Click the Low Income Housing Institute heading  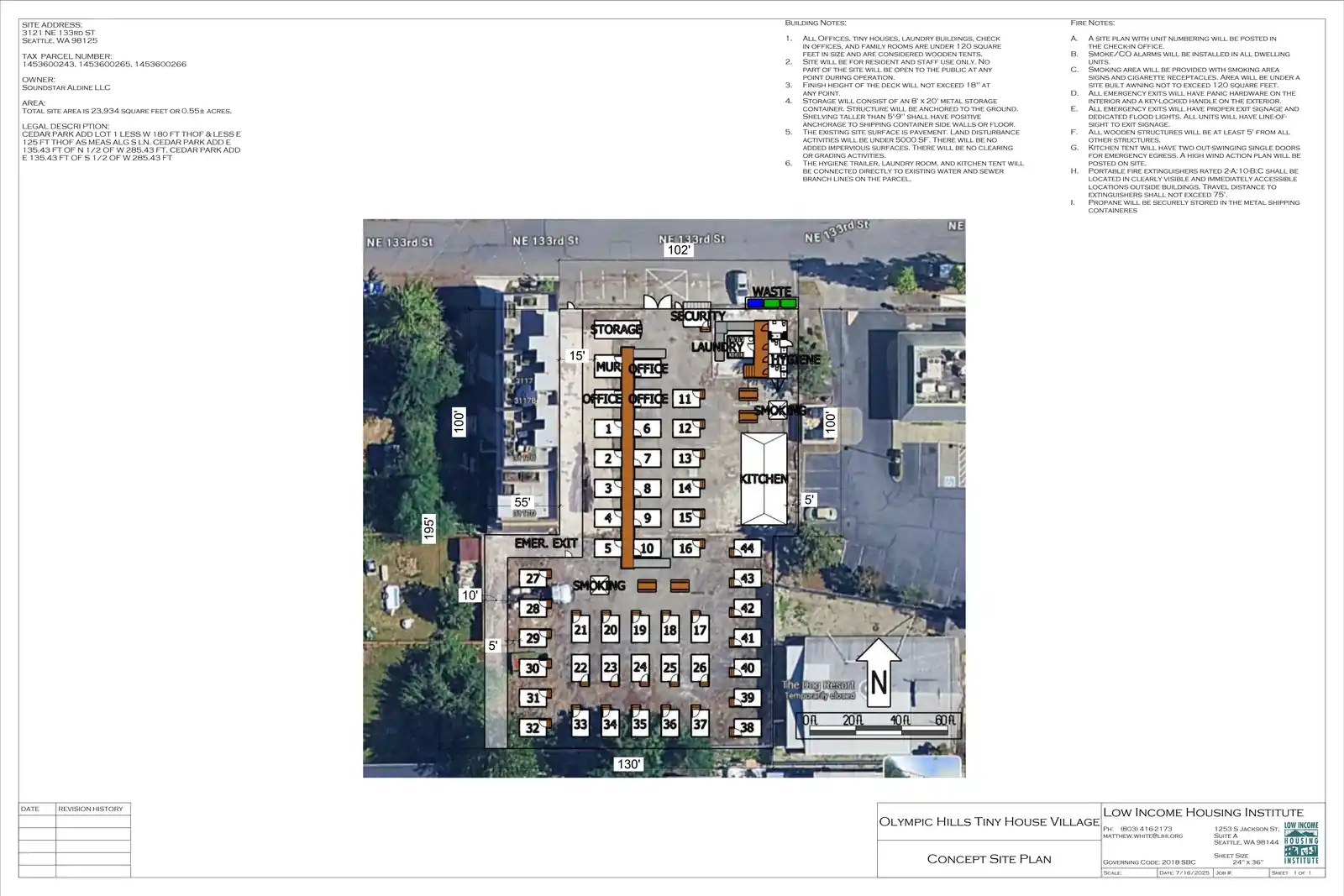(1203, 812)
